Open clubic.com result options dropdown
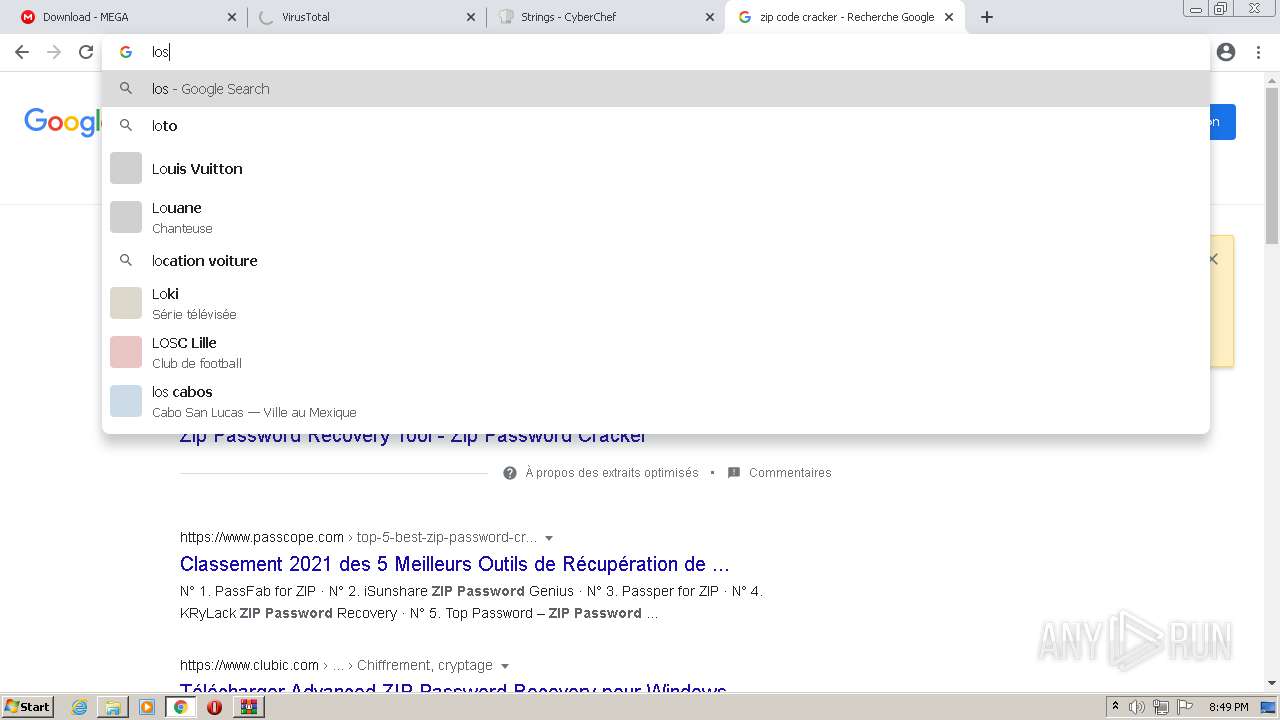The height and width of the screenshot is (720, 1280). [505, 666]
